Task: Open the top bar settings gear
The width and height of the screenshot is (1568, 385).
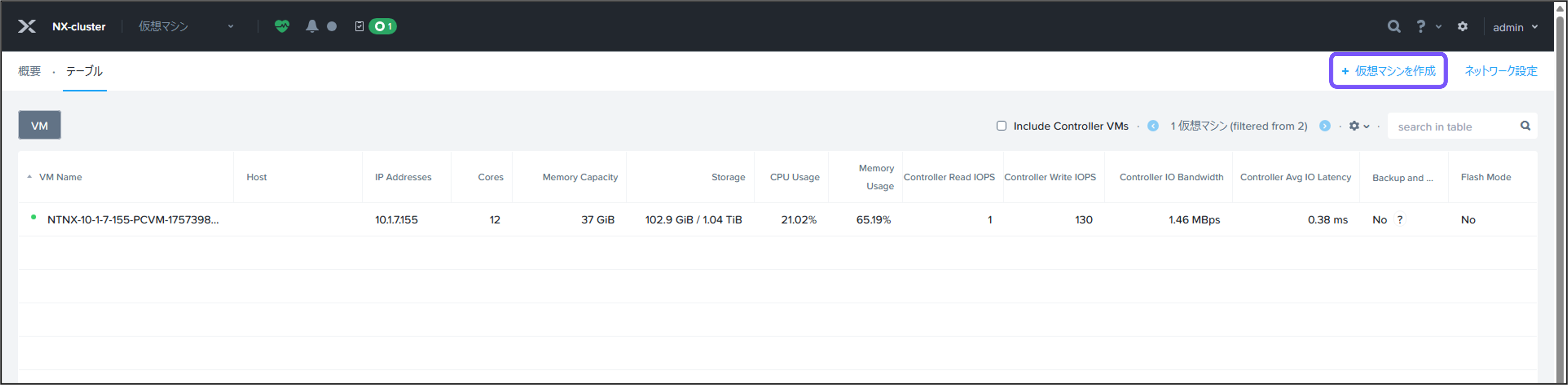Action: coord(1463,26)
